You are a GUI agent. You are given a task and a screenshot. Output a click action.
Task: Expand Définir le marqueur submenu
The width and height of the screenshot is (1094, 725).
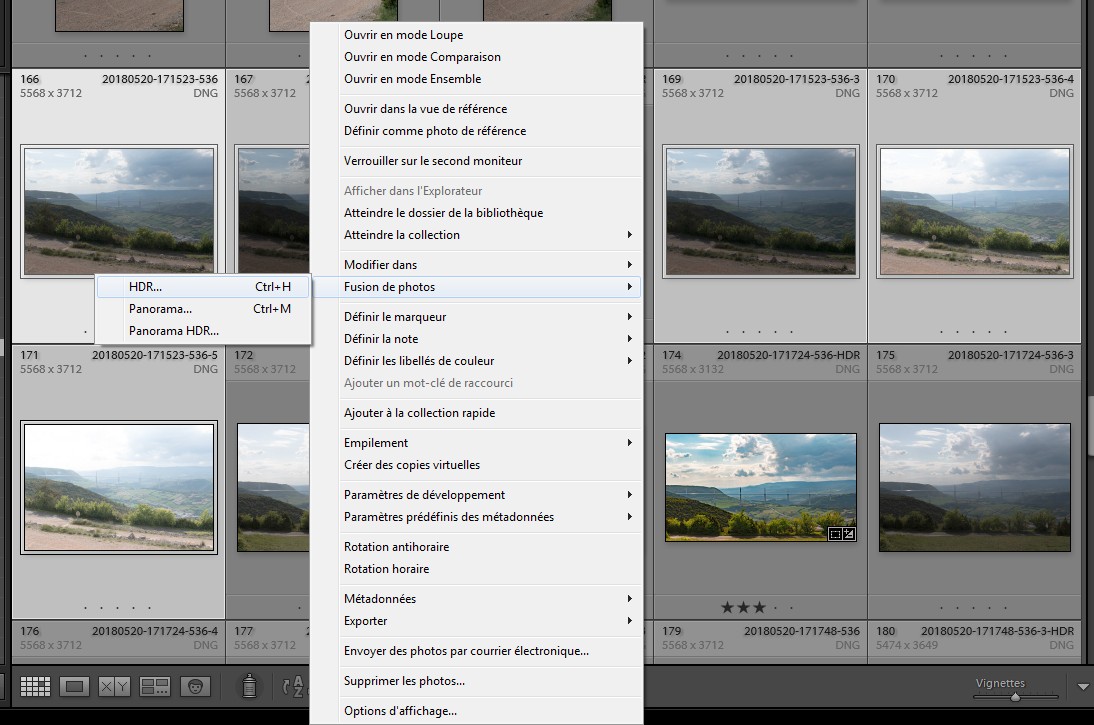coord(476,317)
